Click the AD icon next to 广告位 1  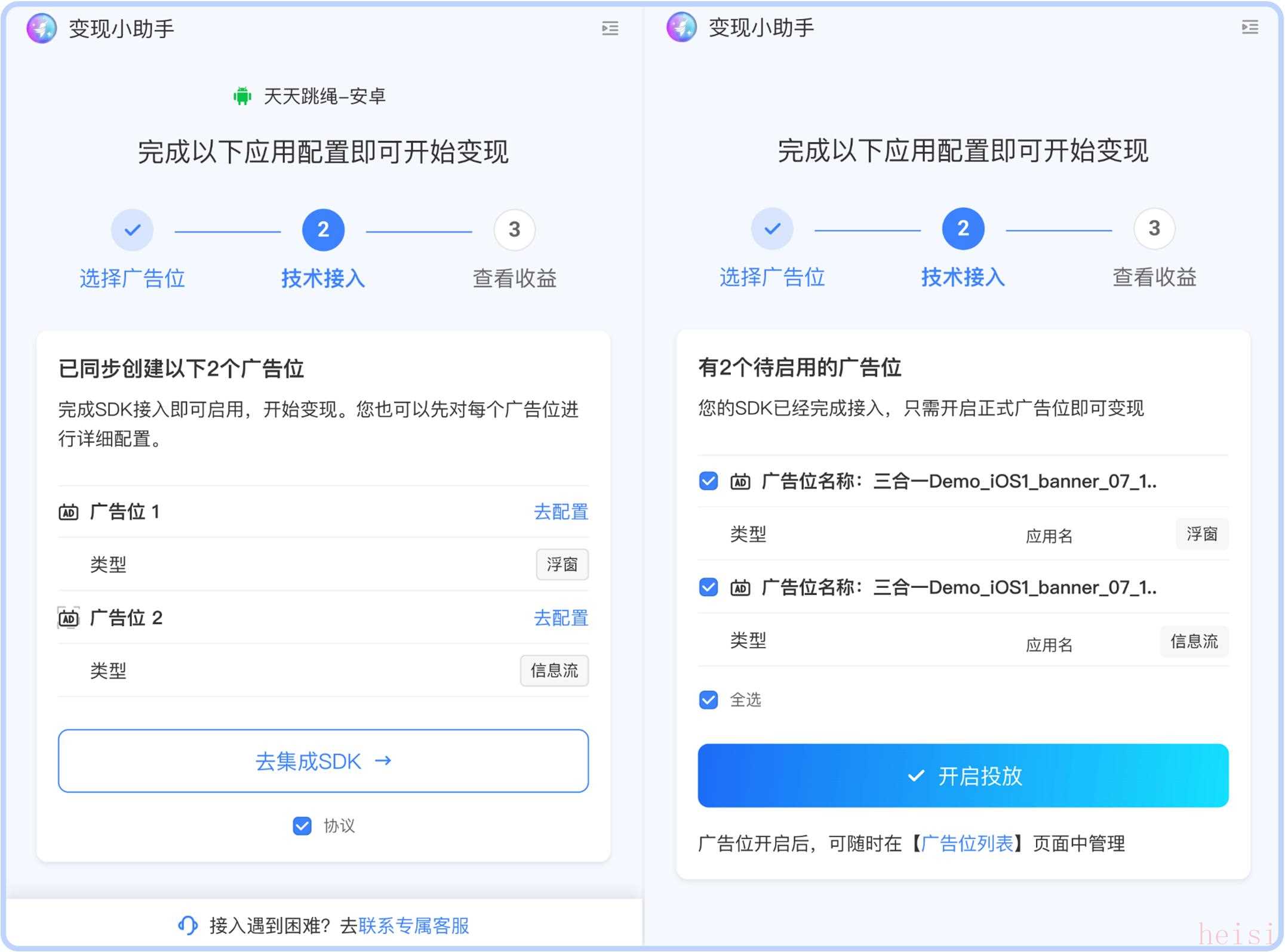pyautogui.click(x=68, y=512)
